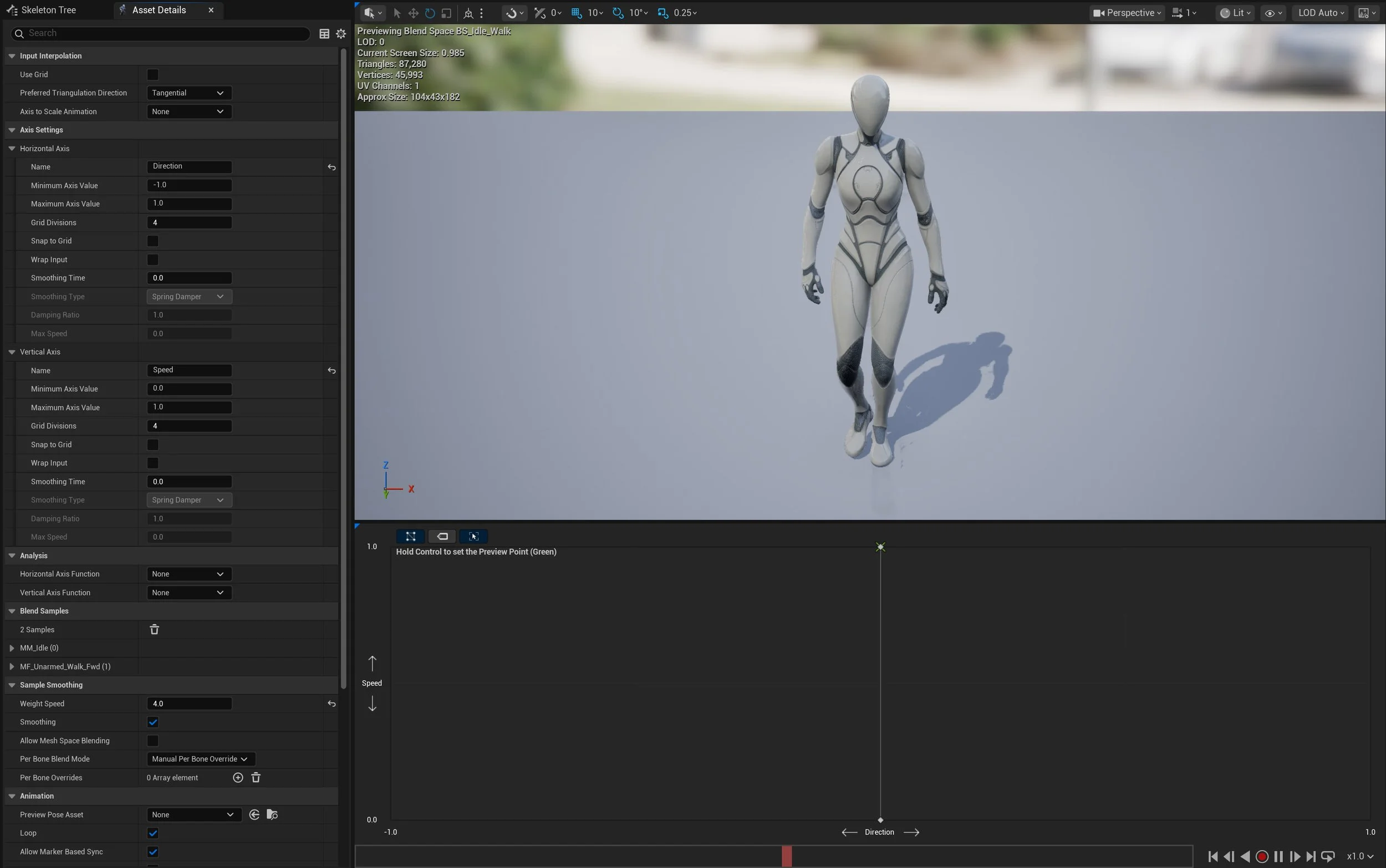The image size is (1386, 868).
Task: Open the Lit view mode menu
Action: click(x=1235, y=13)
